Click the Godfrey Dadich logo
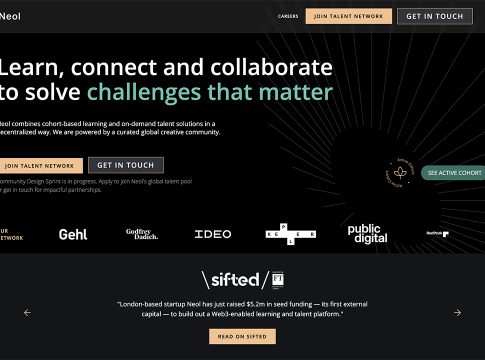485x360 pixels. 142,234
